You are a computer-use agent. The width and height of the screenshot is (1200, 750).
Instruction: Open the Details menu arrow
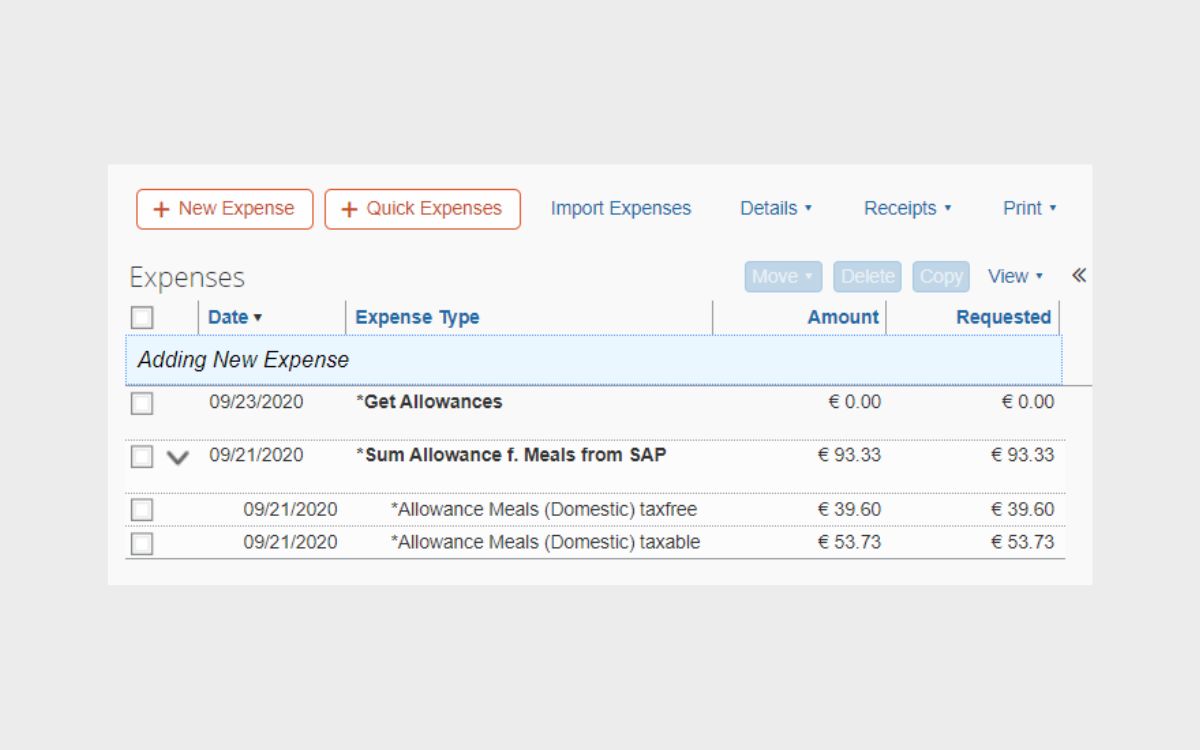pos(808,208)
